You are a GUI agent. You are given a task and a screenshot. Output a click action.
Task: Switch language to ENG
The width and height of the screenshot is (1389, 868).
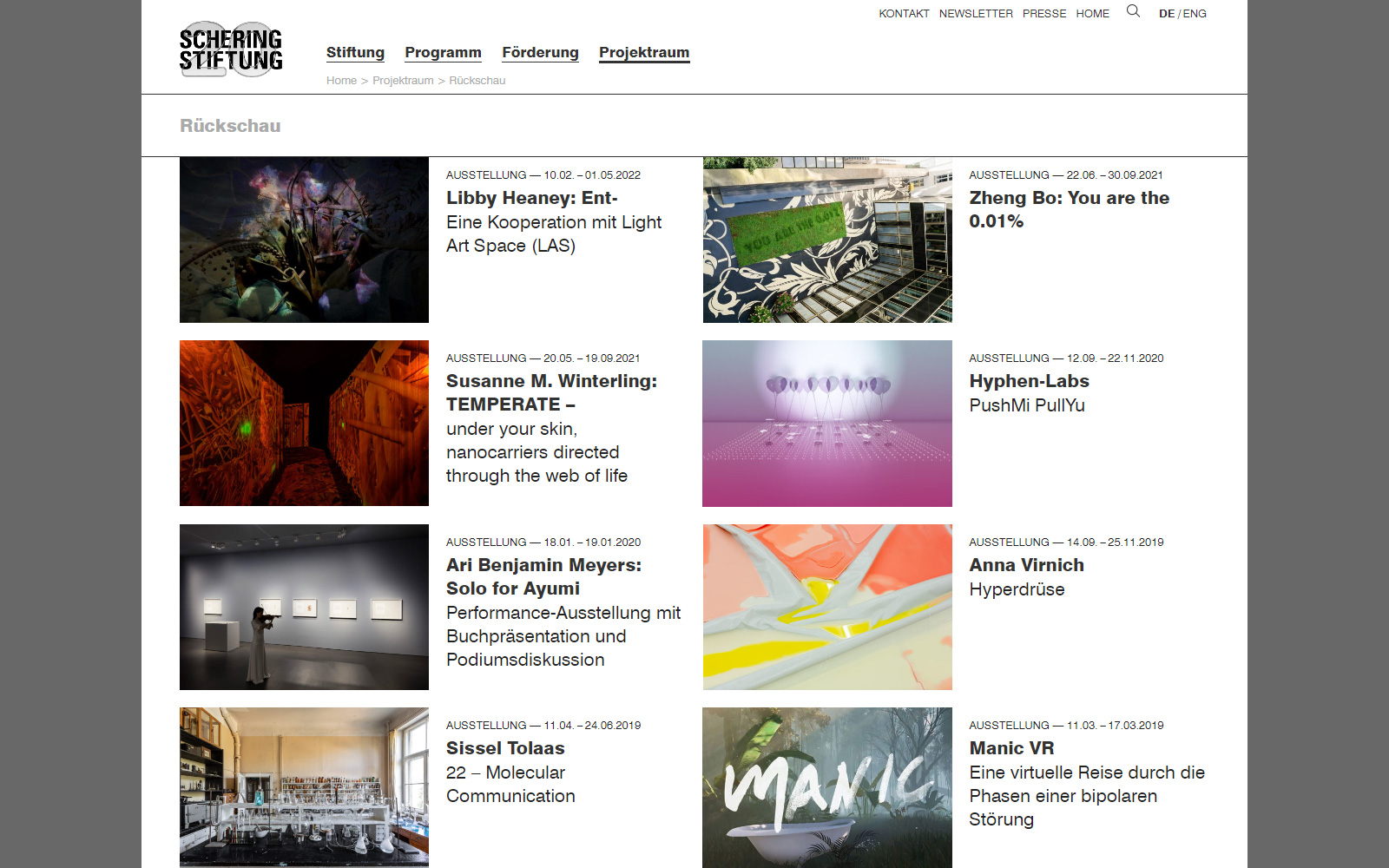click(1195, 14)
